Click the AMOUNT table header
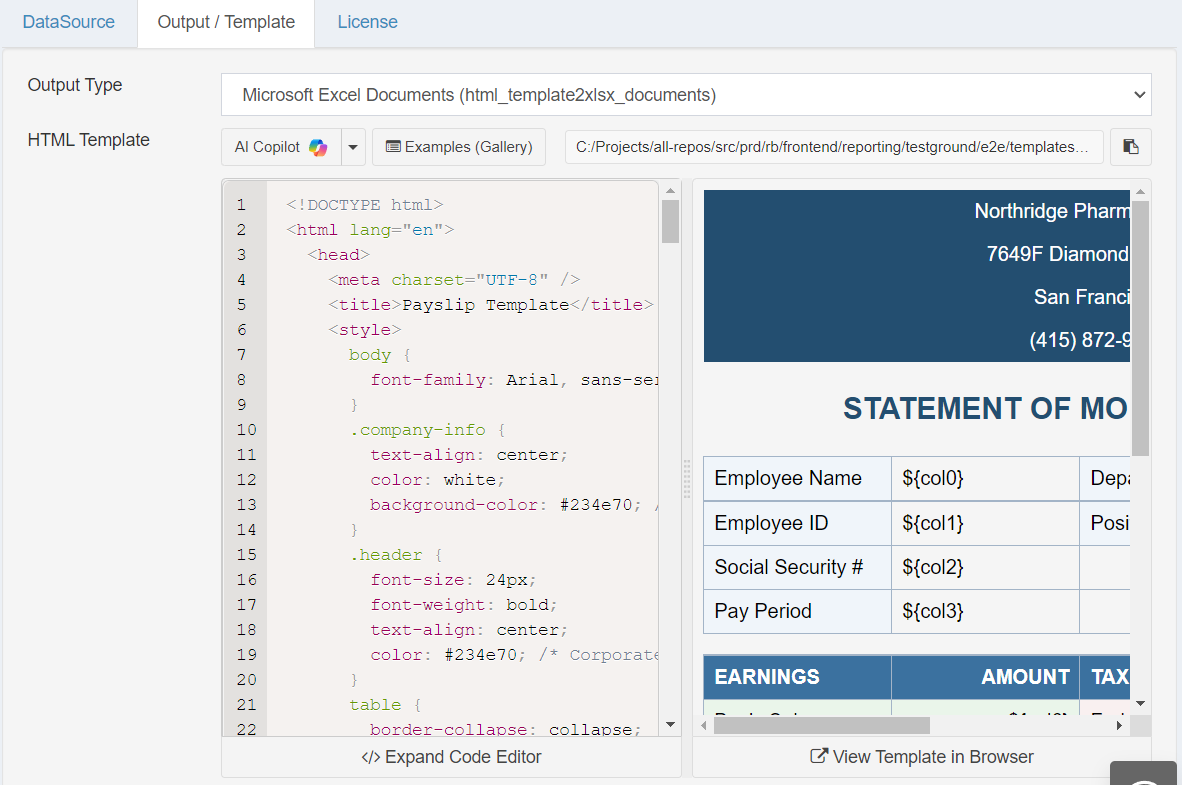Viewport: 1182px width, 785px height. point(985,677)
